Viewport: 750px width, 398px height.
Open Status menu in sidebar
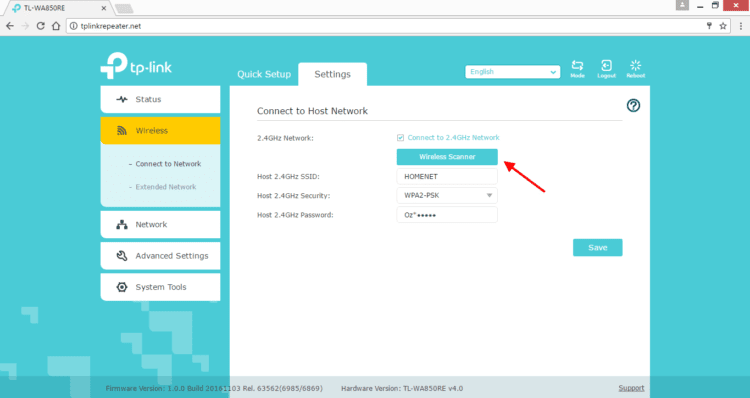coord(160,100)
